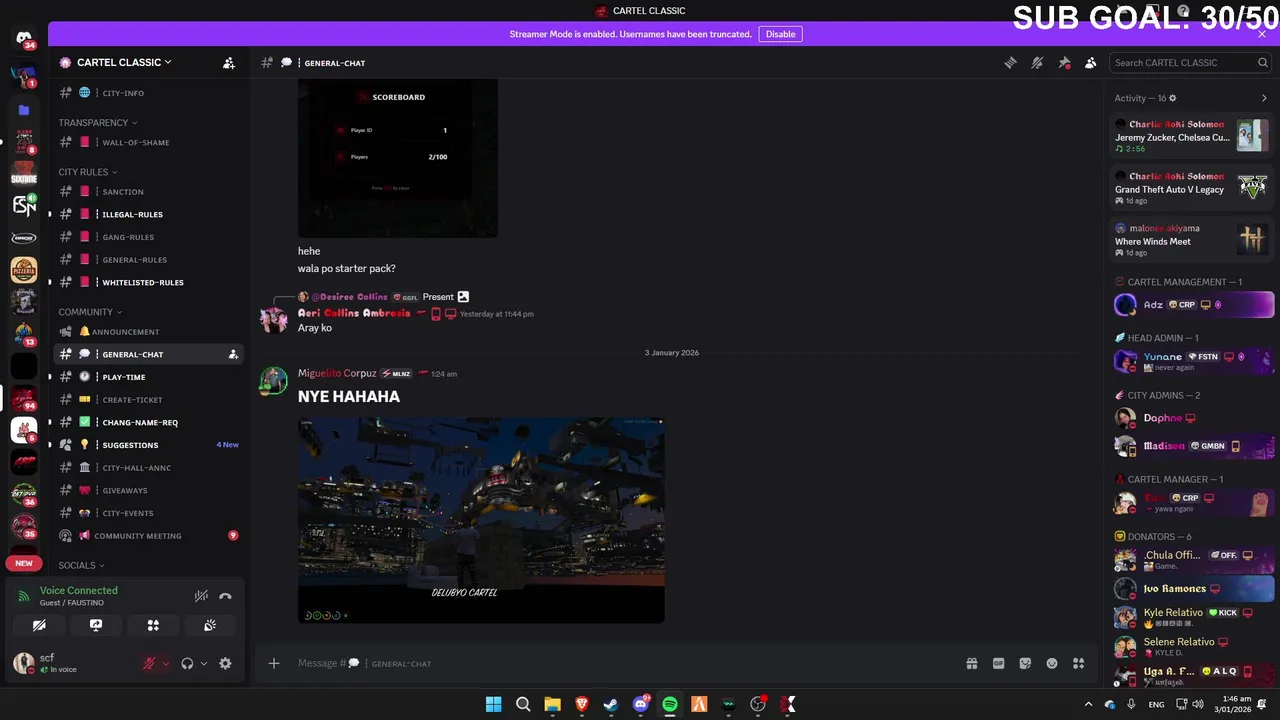Open Windows Start menu

[x=493, y=705]
